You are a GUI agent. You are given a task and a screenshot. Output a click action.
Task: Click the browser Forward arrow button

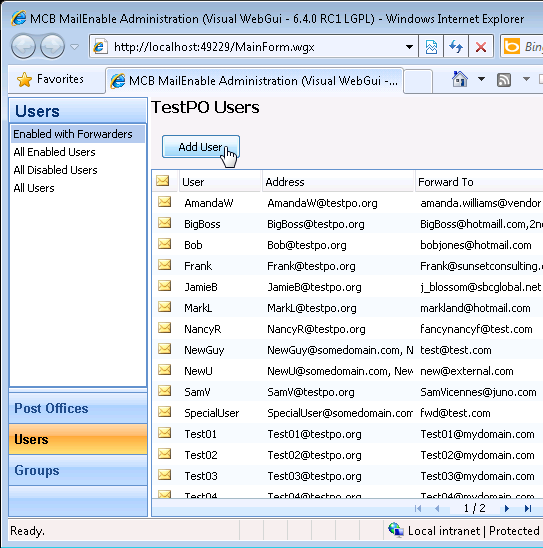(x=52, y=46)
